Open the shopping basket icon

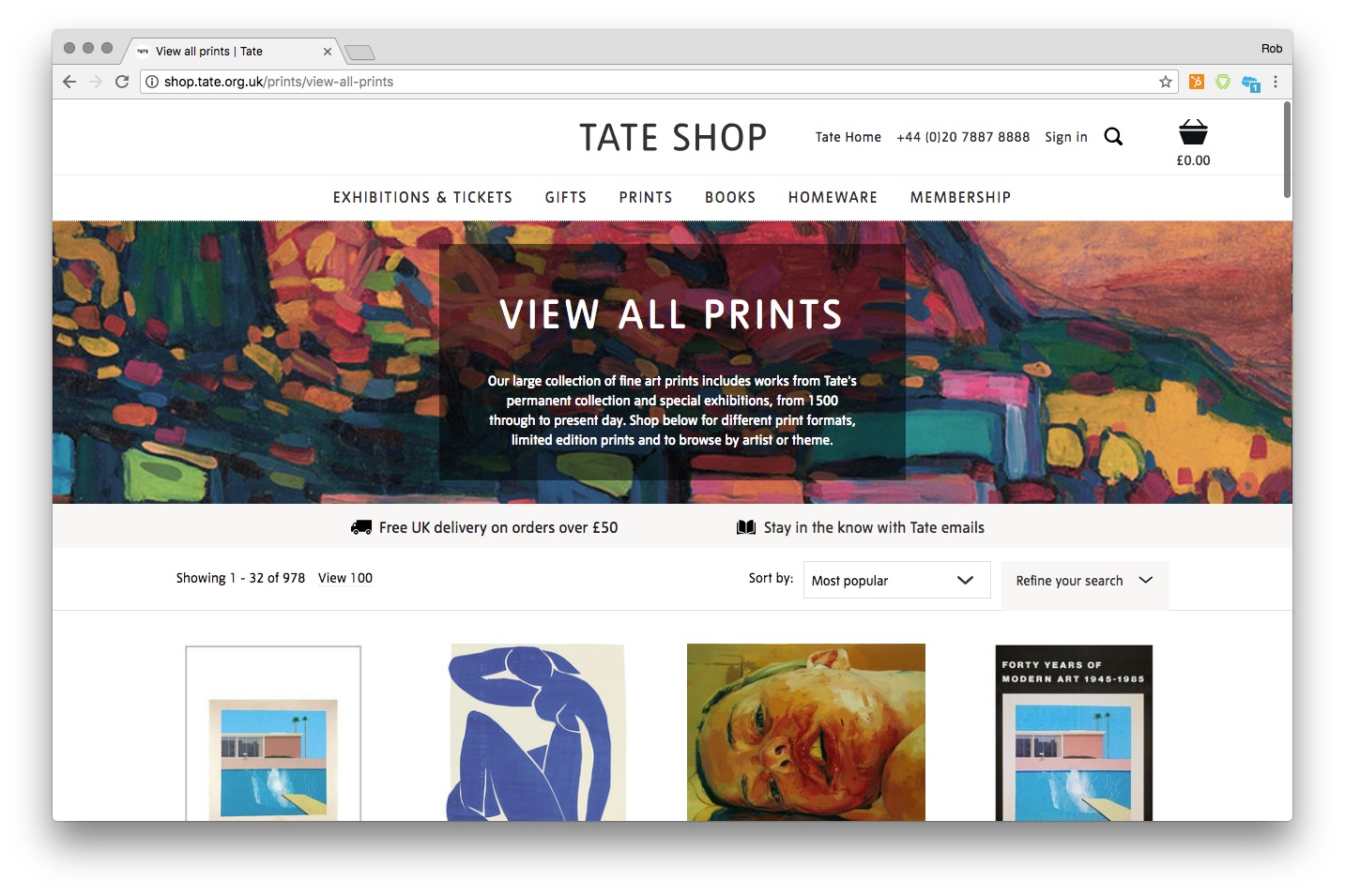point(1193,132)
